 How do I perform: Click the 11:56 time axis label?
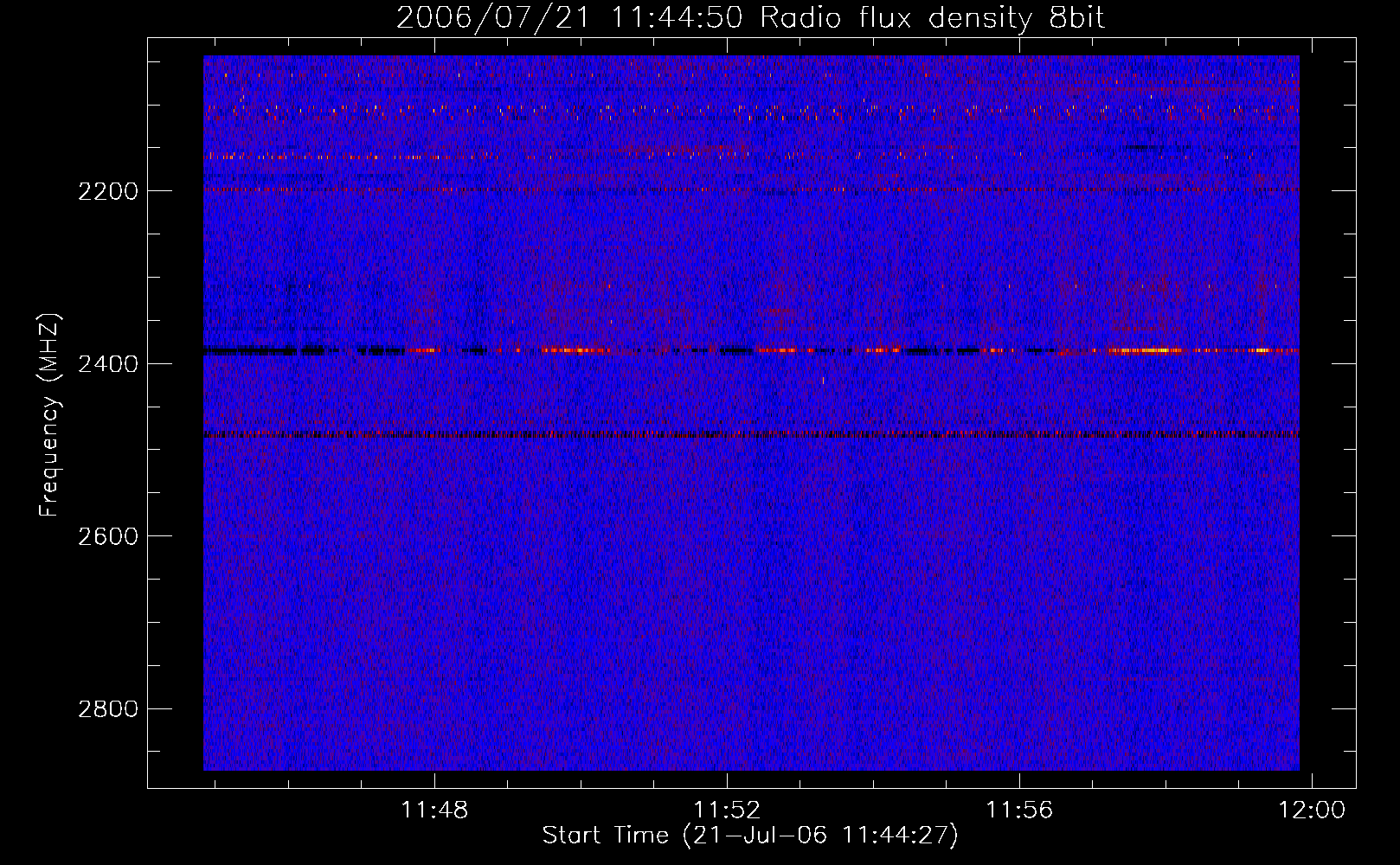tap(1019, 811)
